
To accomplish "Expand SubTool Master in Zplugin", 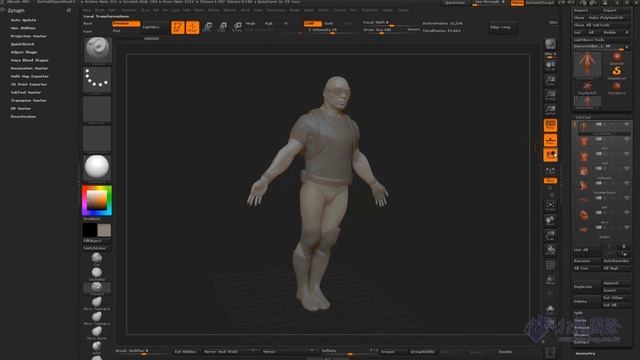I will click(26, 92).
